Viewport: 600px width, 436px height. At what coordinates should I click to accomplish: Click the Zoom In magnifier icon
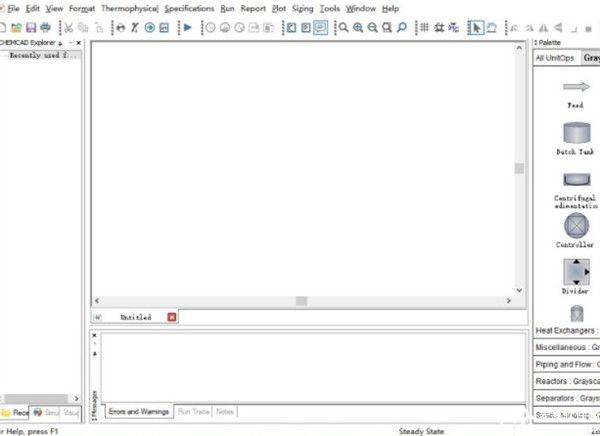(x=357, y=27)
